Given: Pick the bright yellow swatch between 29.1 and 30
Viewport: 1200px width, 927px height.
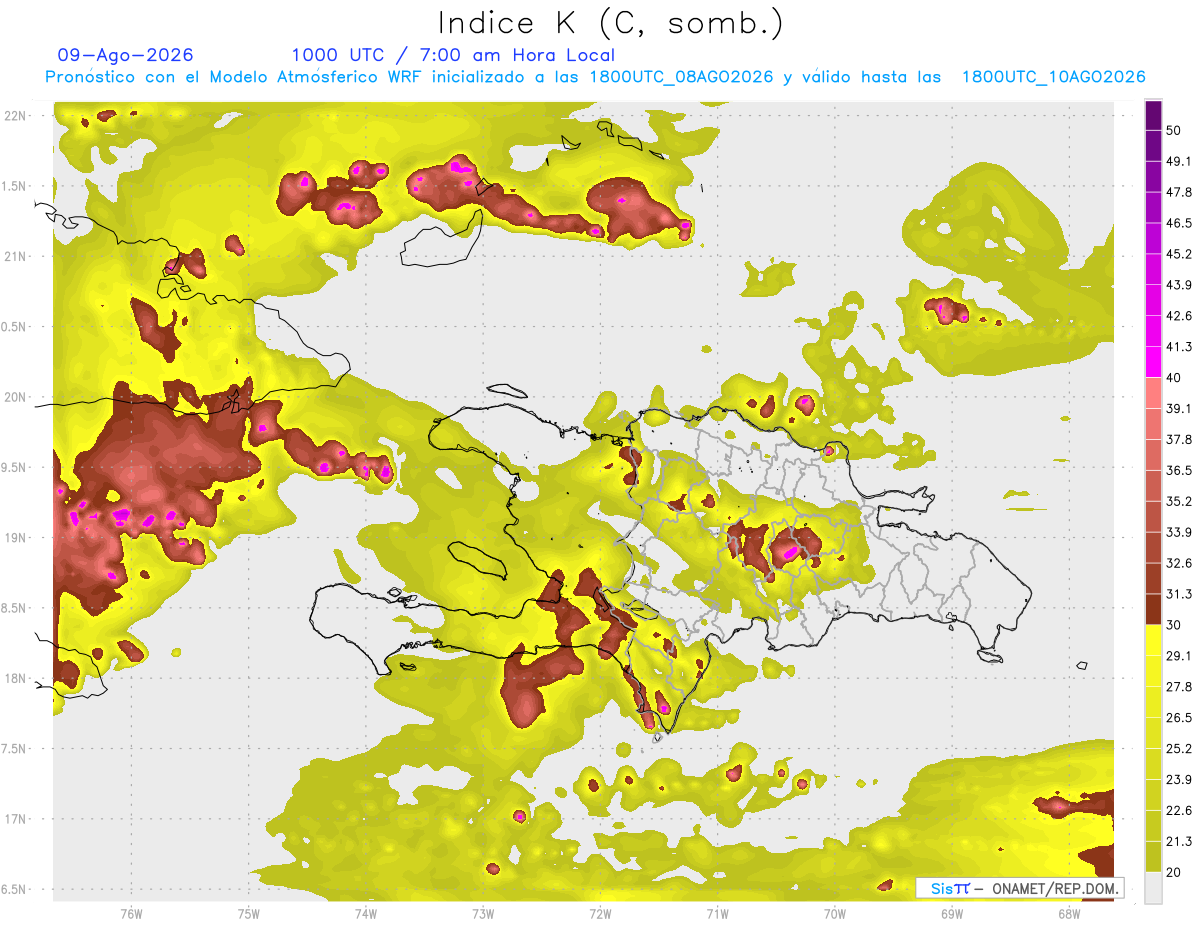Looking at the screenshot, I should pos(1153,640).
